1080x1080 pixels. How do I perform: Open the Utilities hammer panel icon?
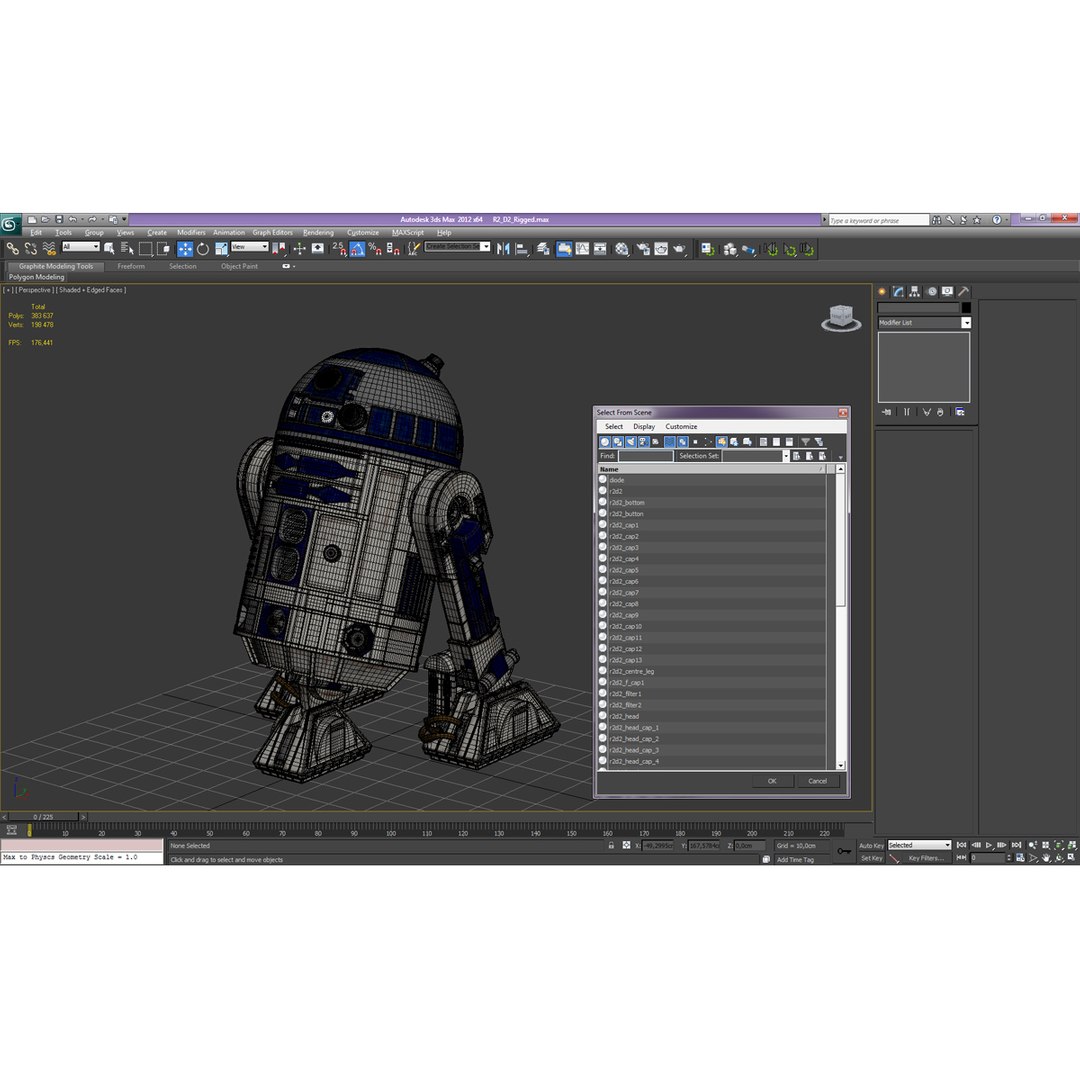click(x=964, y=291)
